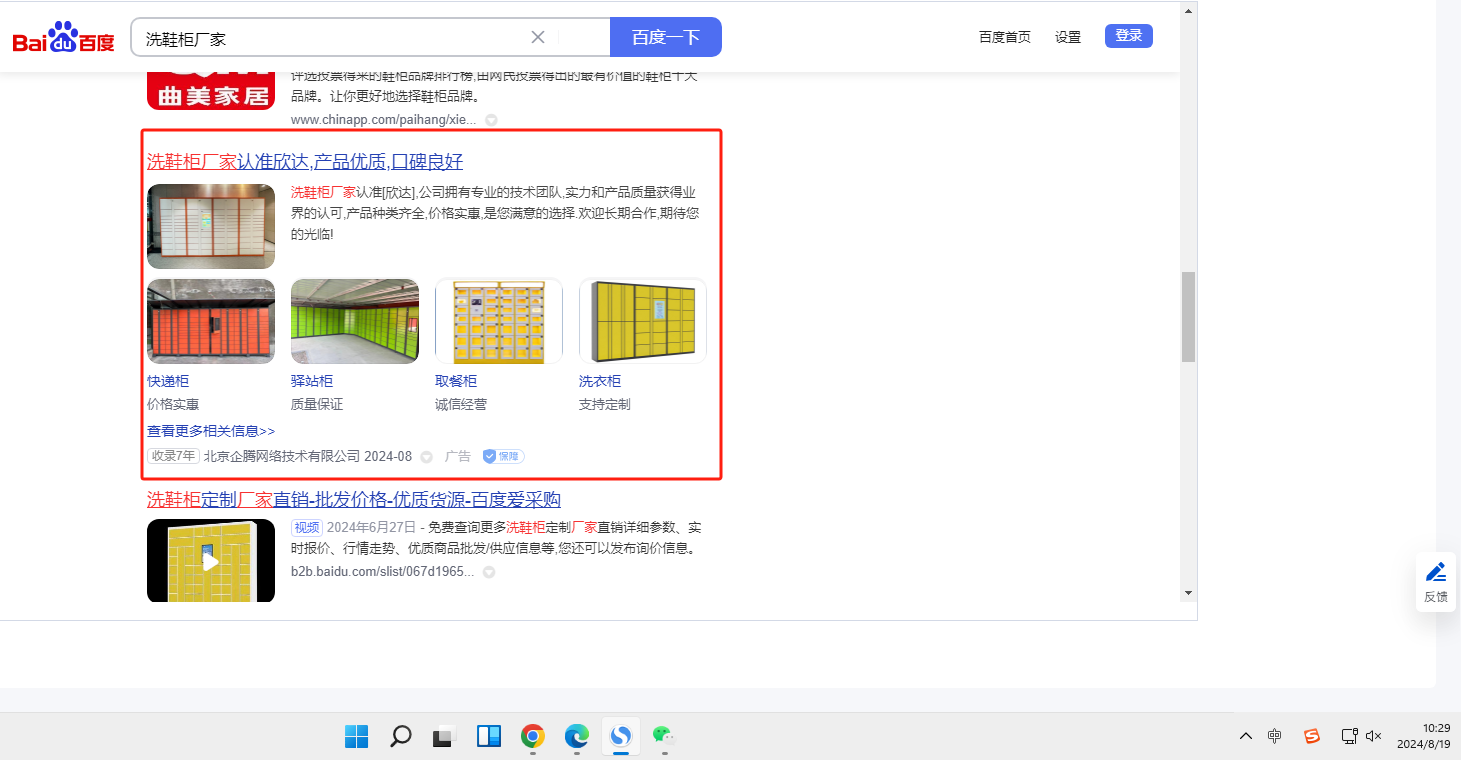The image size is (1461, 760).
Task: Open the yellow 洗衣柜 image
Action: [643, 321]
